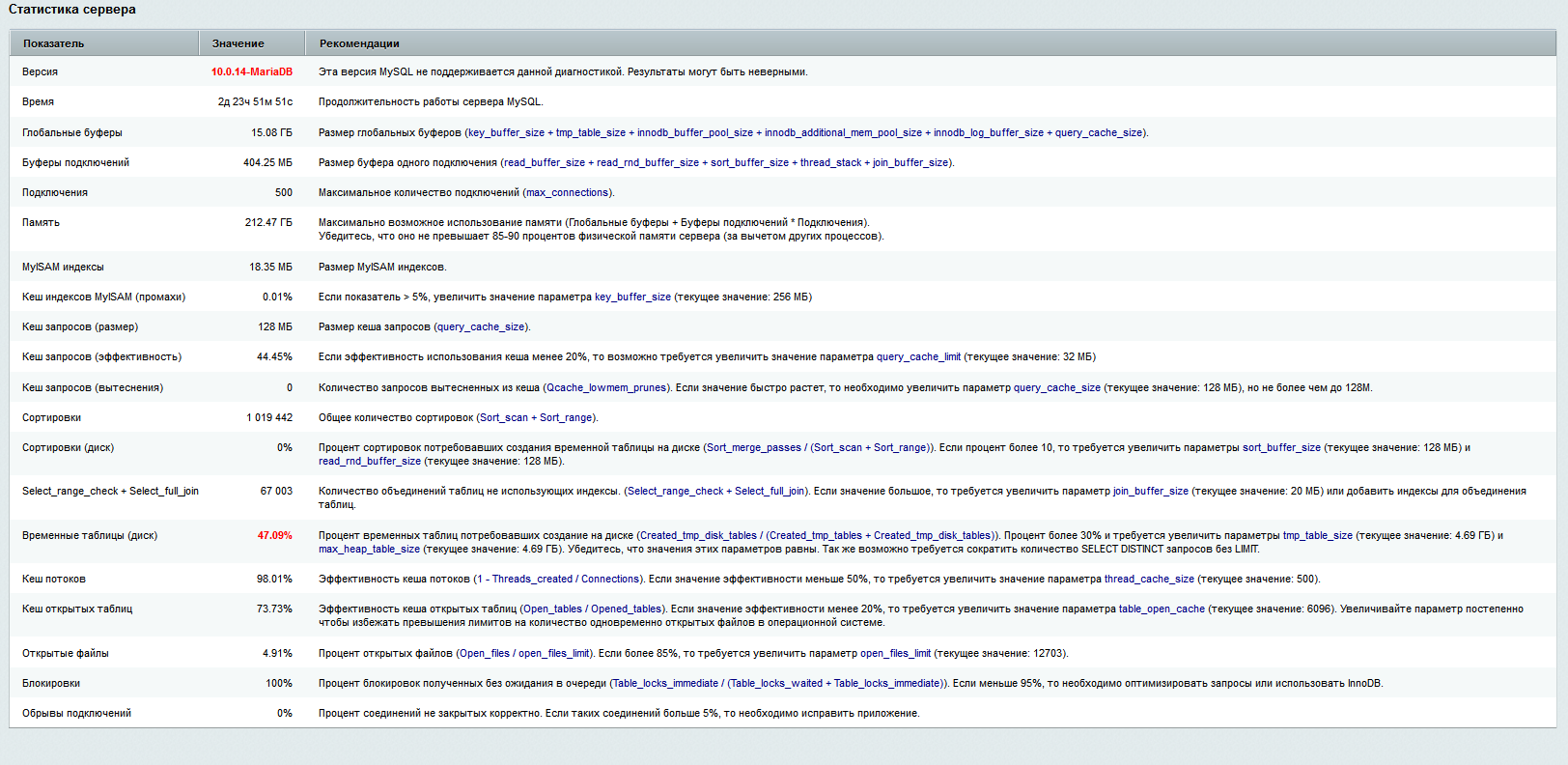Click the Threads_created link
1568x765 pixels.
click(533, 579)
